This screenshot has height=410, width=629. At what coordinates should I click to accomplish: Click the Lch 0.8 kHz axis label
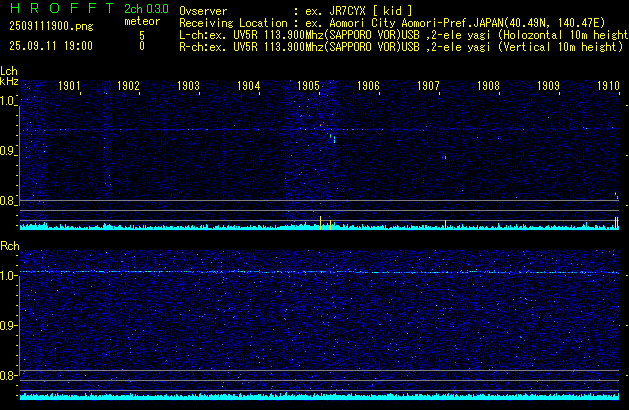pyautogui.click(x=8, y=201)
